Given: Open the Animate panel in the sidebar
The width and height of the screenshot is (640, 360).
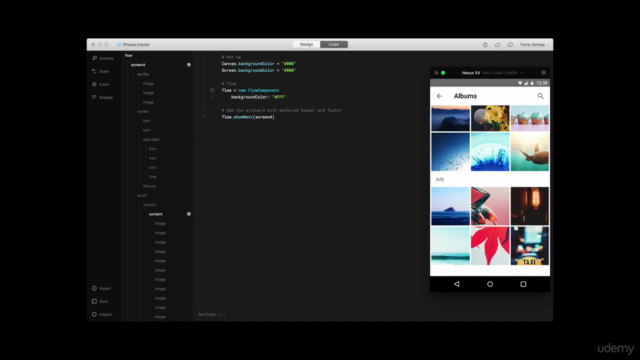Looking at the screenshot, I should pyautogui.click(x=103, y=58).
